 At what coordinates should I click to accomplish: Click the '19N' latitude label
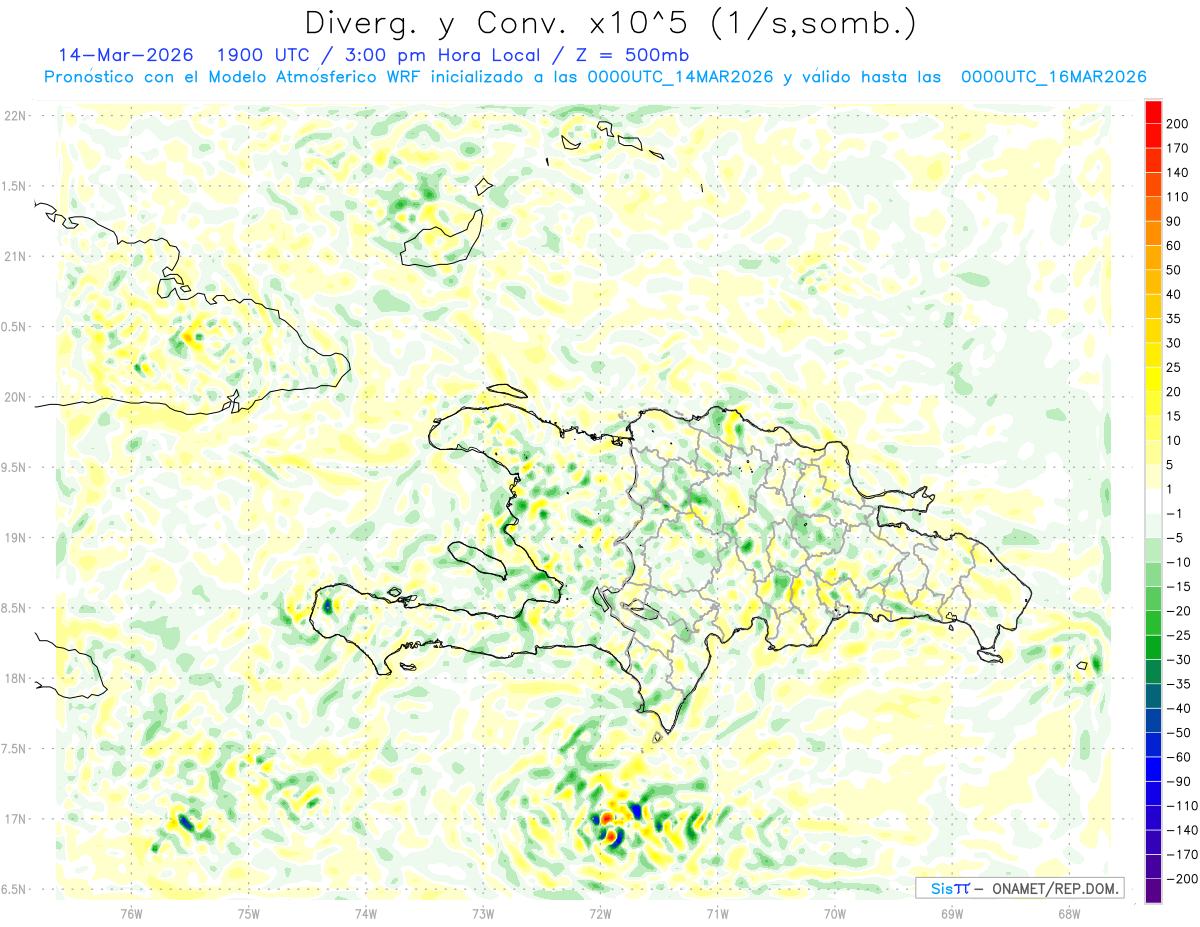pyautogui.click(x=14, y=538)
